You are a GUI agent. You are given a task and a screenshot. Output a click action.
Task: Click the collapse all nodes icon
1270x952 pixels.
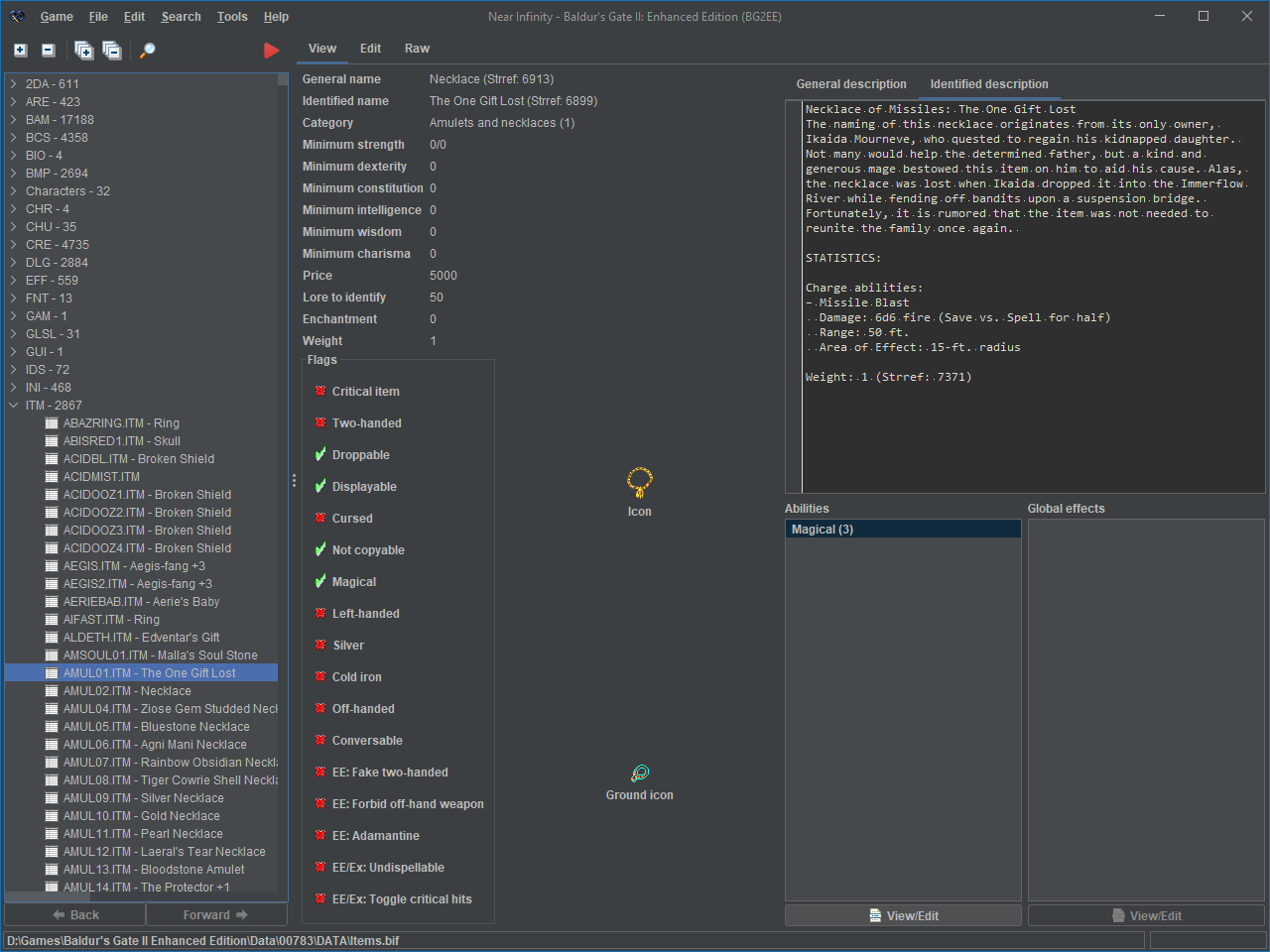tap(112, 51)
